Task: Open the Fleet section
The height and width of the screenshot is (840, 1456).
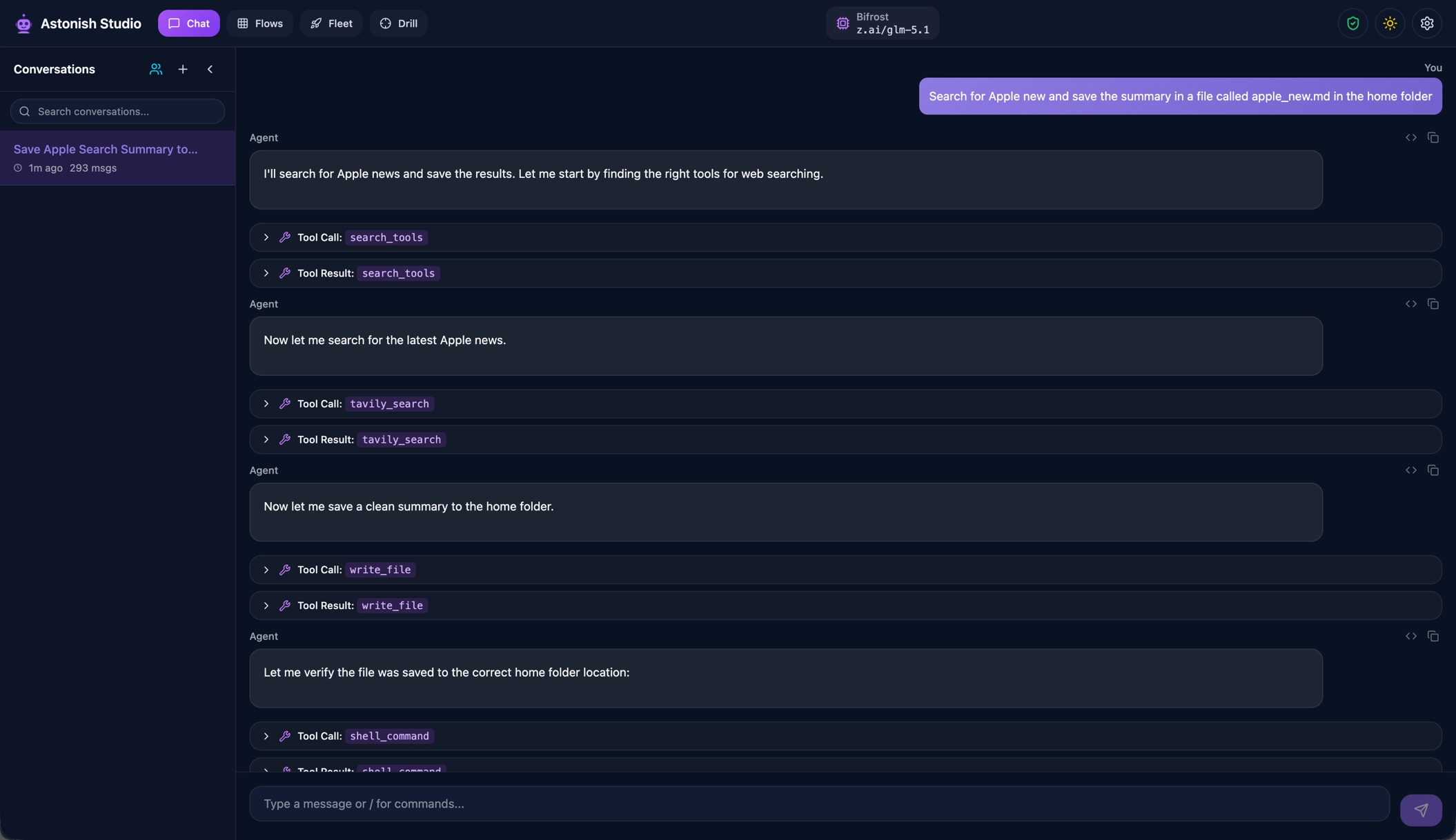Action: (x=331, y=23)
